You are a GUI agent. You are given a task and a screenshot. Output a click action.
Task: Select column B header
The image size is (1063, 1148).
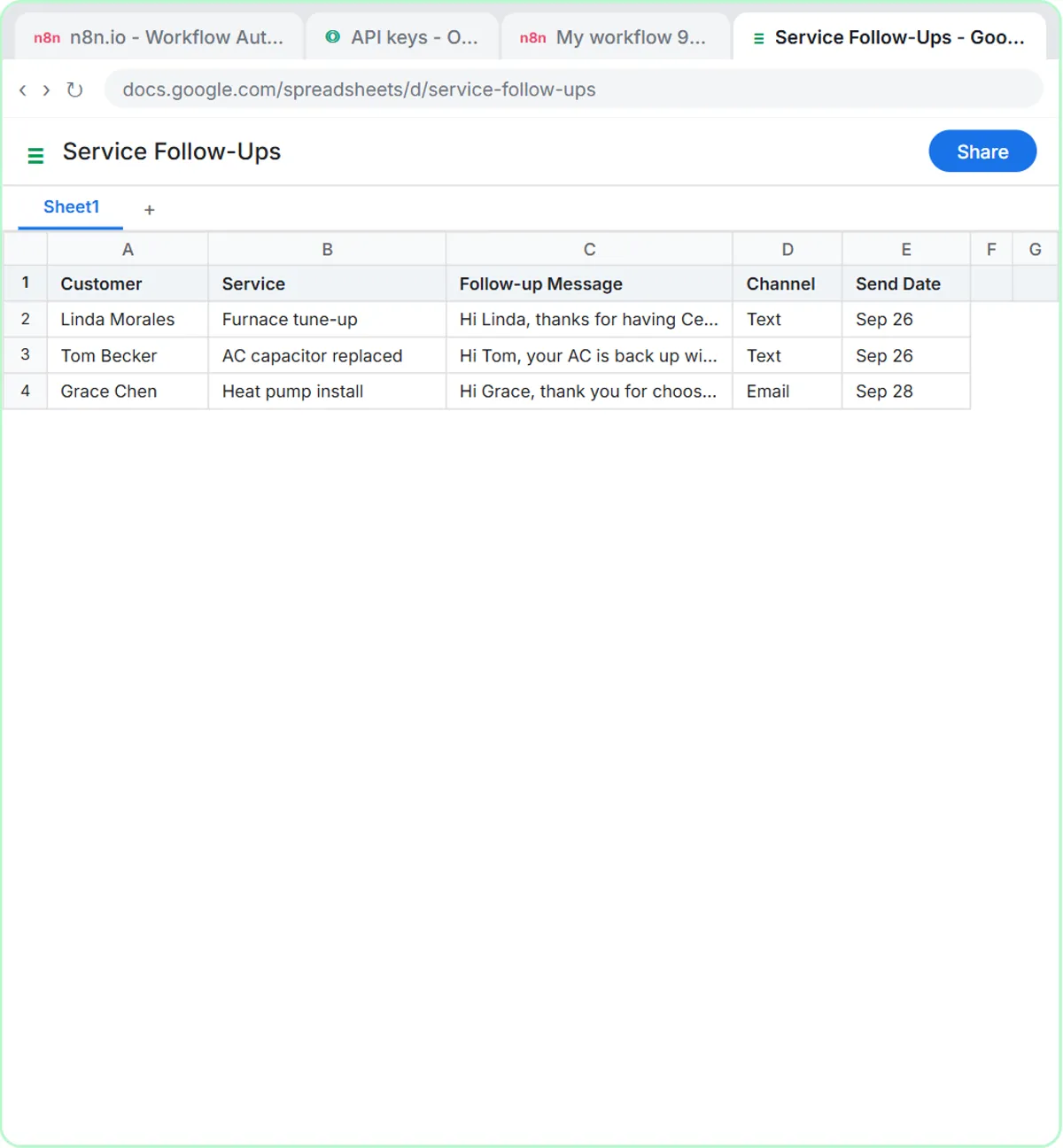pyautogui.click(x=327, y=250)
